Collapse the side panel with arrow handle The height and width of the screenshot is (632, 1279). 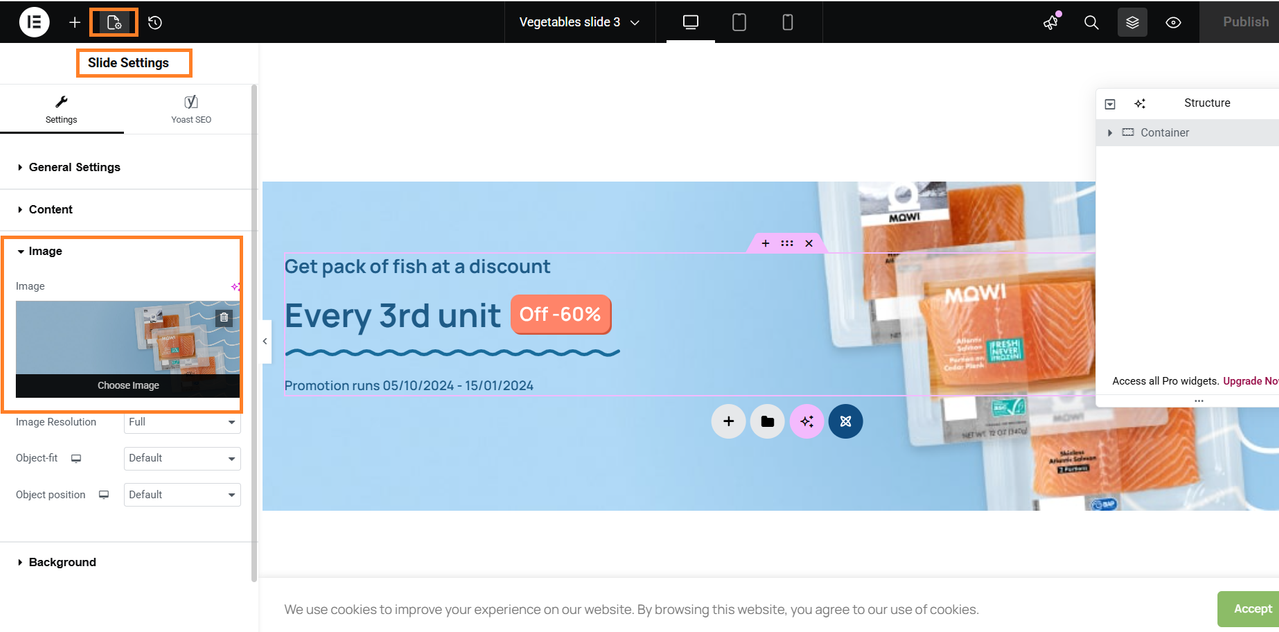point(265,341)
